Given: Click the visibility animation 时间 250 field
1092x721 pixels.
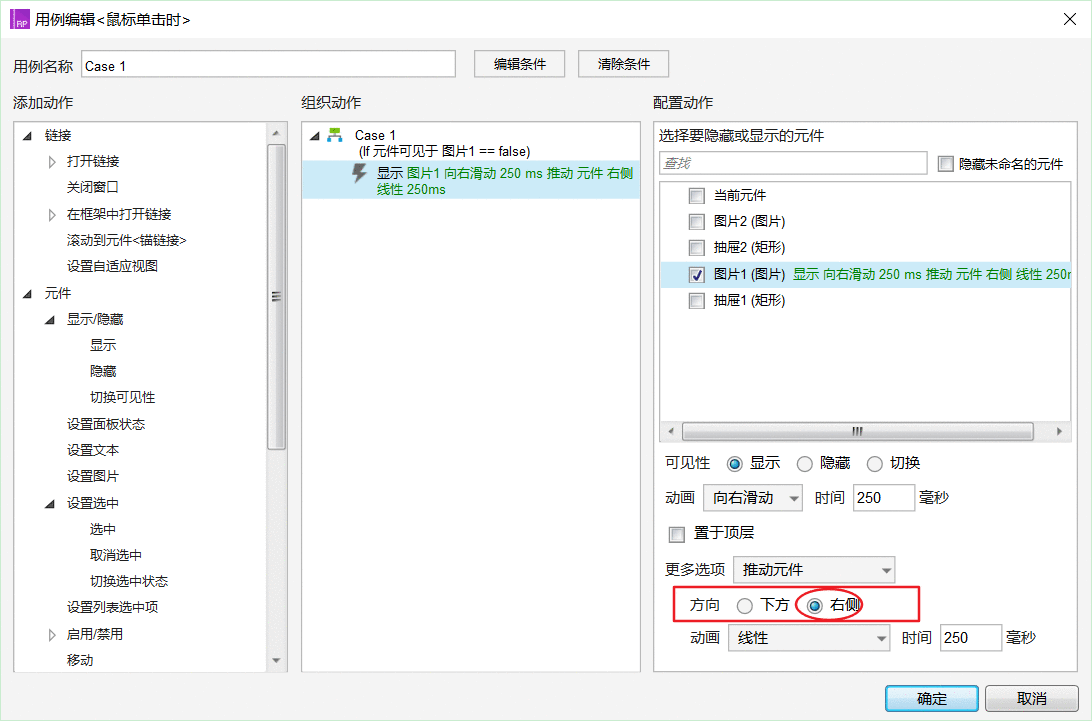Looking at the screenshot, I should point(883,498).
